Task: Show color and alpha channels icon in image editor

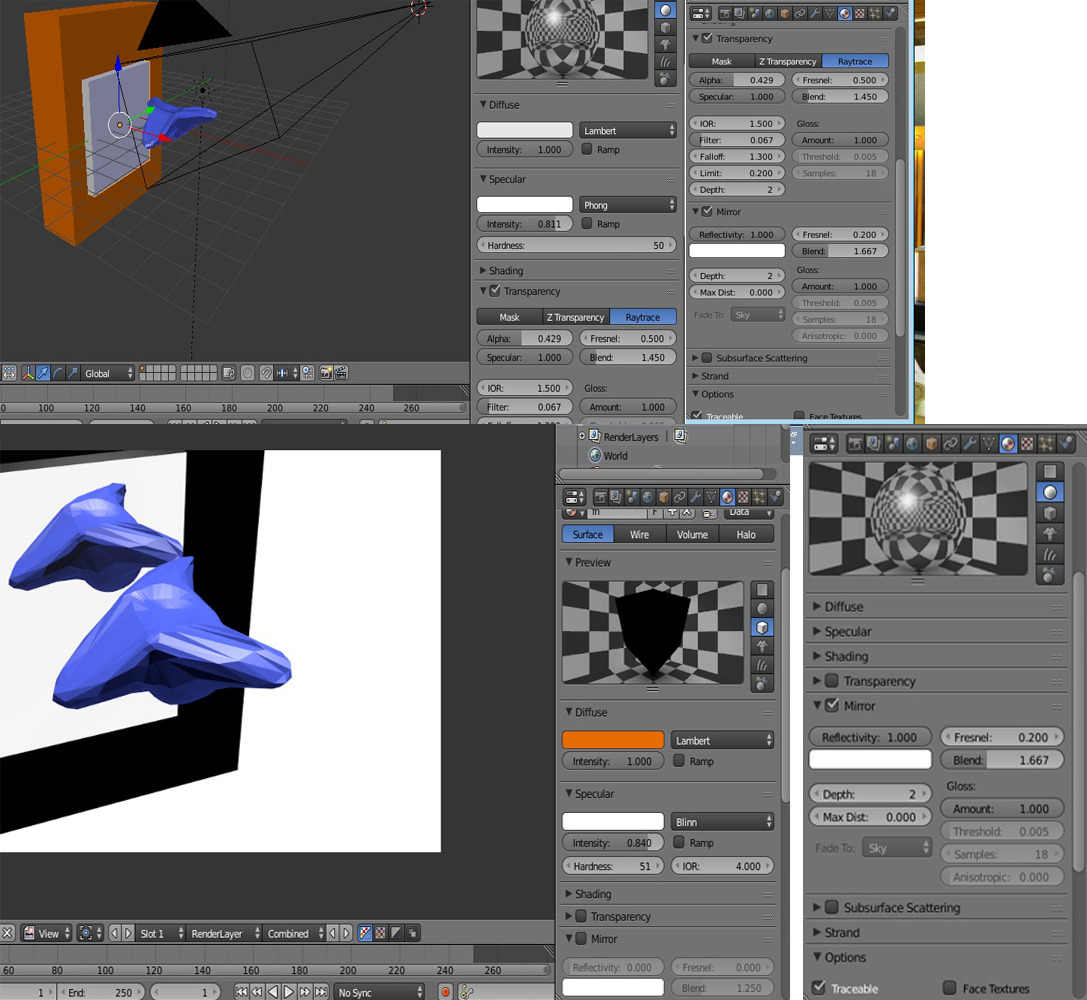Action: 365,933
